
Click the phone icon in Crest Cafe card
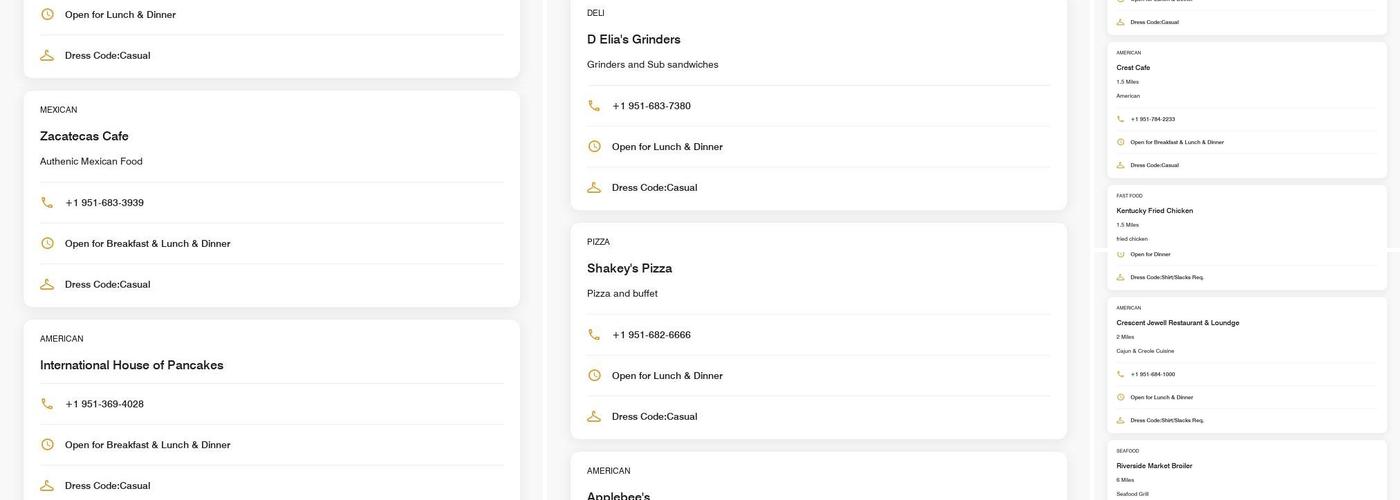[1120, 119]
